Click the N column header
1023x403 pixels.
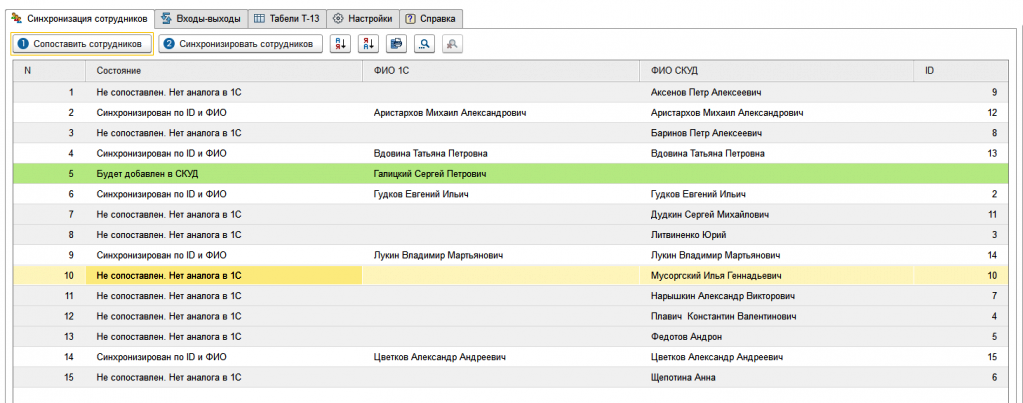point(49,70)
